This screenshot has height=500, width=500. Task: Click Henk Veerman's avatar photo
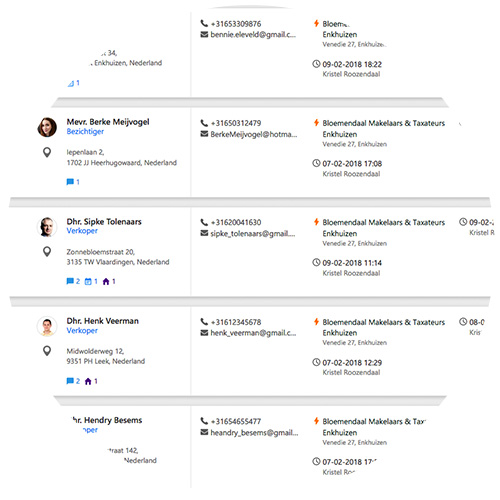pos(47,326)
